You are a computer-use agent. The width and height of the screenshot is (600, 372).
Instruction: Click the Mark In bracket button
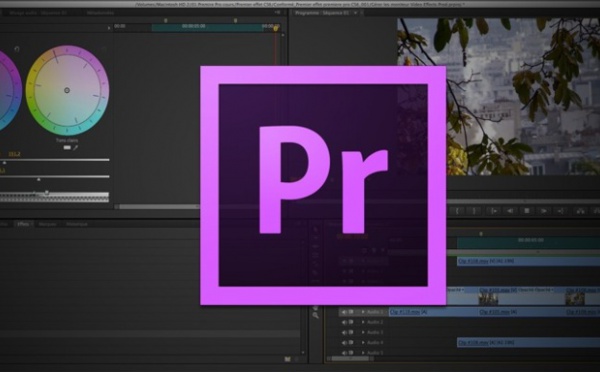pos(457,211)
